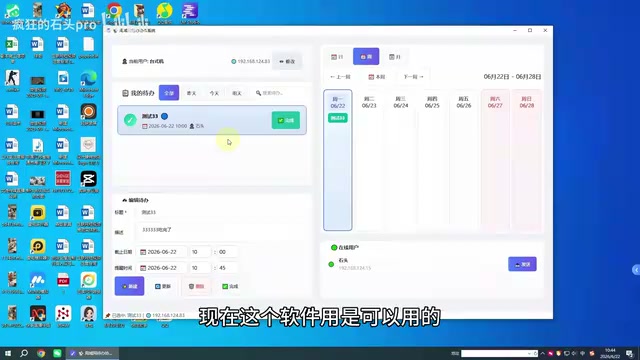This screenshot has height=360, width=640.
Task: Click the green dot beside 在线用户
Action: click(334, 247)
